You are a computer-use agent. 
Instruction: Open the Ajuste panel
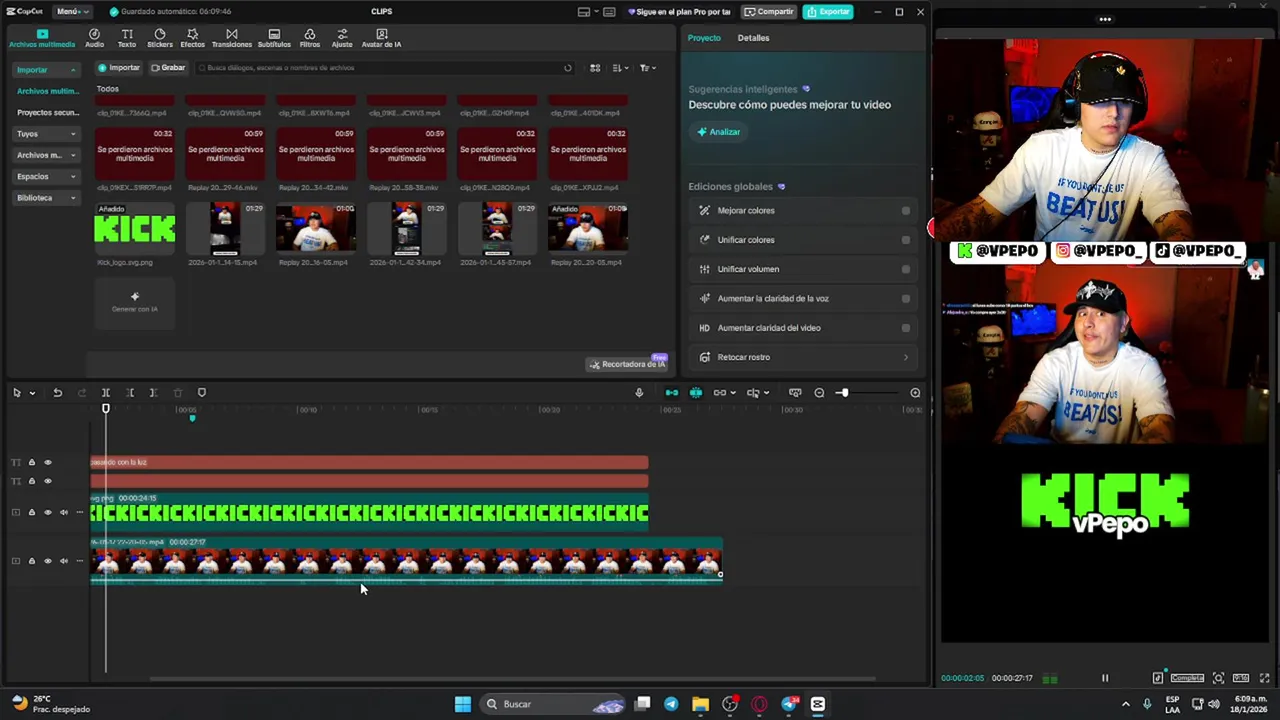tap(342, 38)
